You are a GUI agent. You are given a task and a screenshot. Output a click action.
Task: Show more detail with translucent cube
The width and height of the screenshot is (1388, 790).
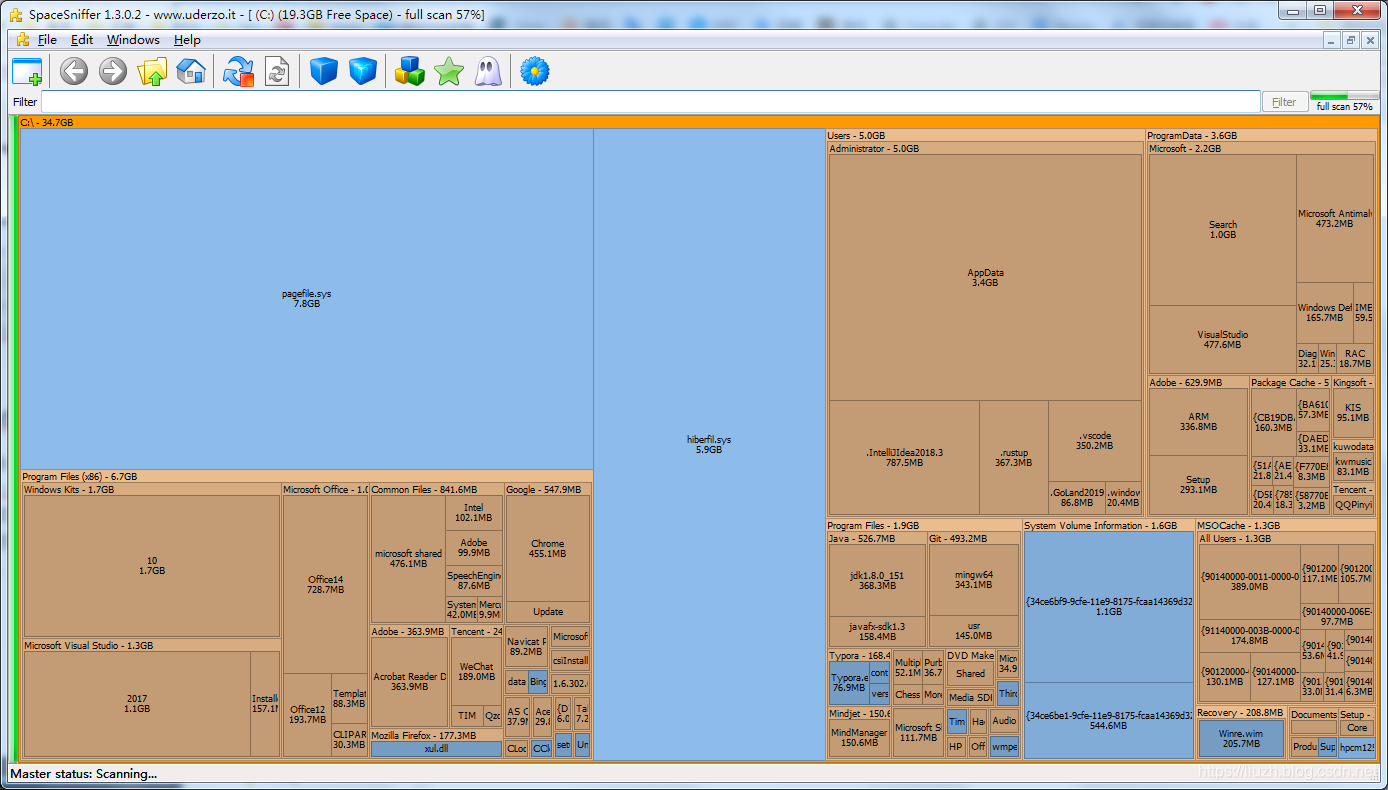click(363, 71)
